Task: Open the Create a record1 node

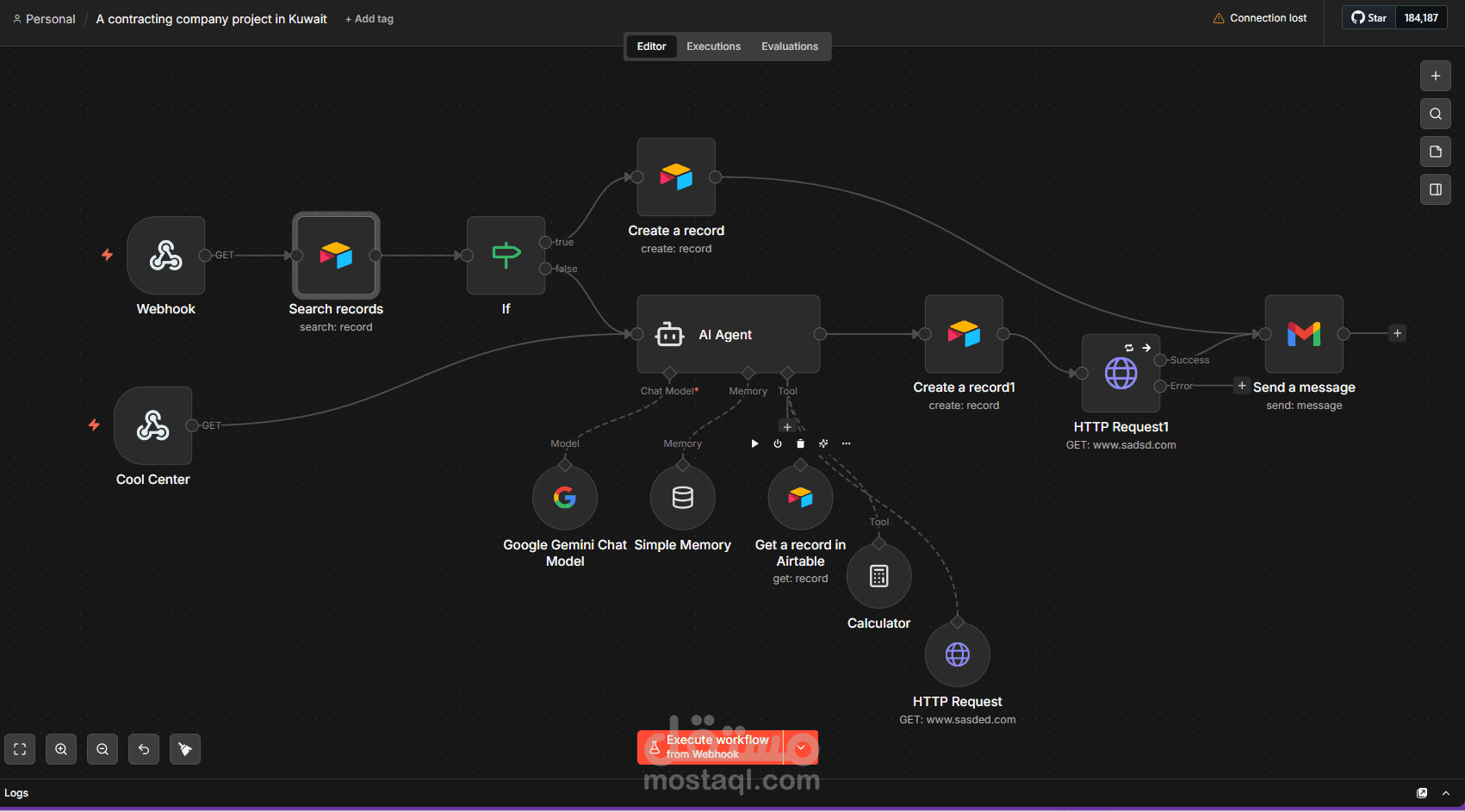Action: (964, 334)
